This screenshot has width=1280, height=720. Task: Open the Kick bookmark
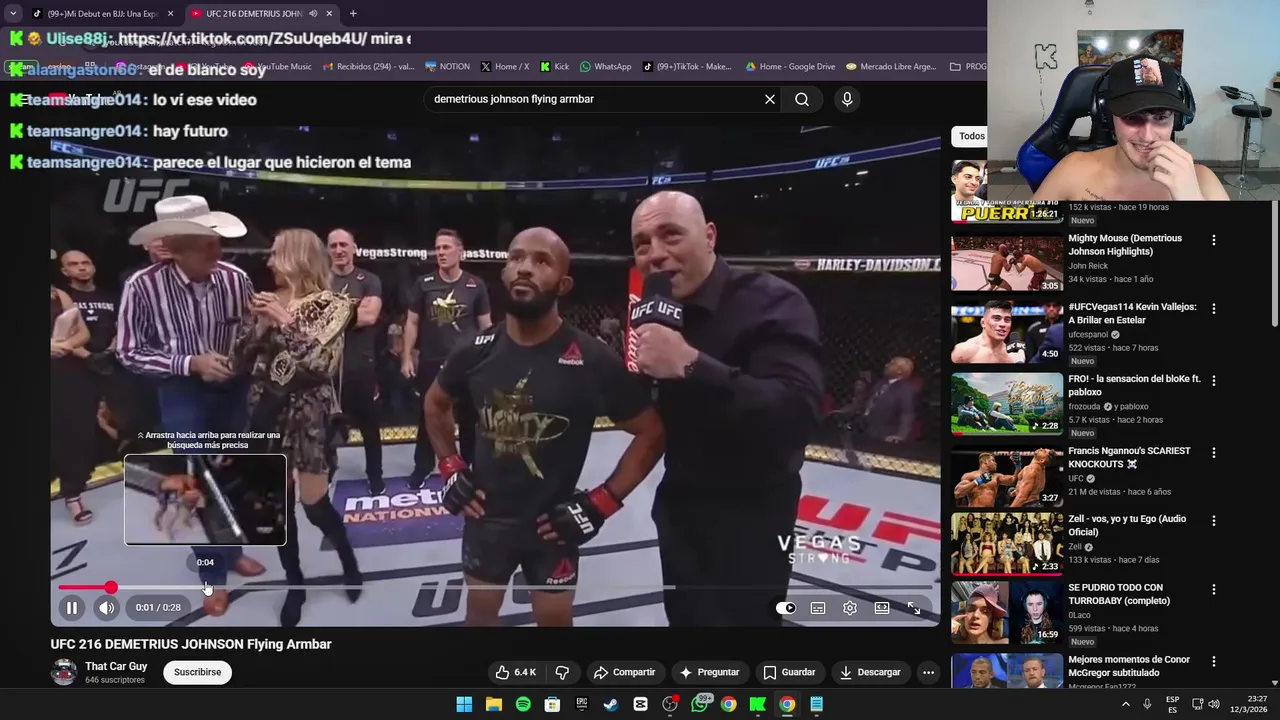[x=554, y=66]
